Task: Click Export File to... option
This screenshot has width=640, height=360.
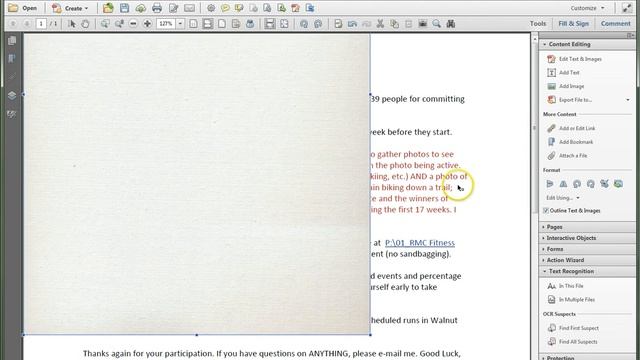Action: coord(569,100)
